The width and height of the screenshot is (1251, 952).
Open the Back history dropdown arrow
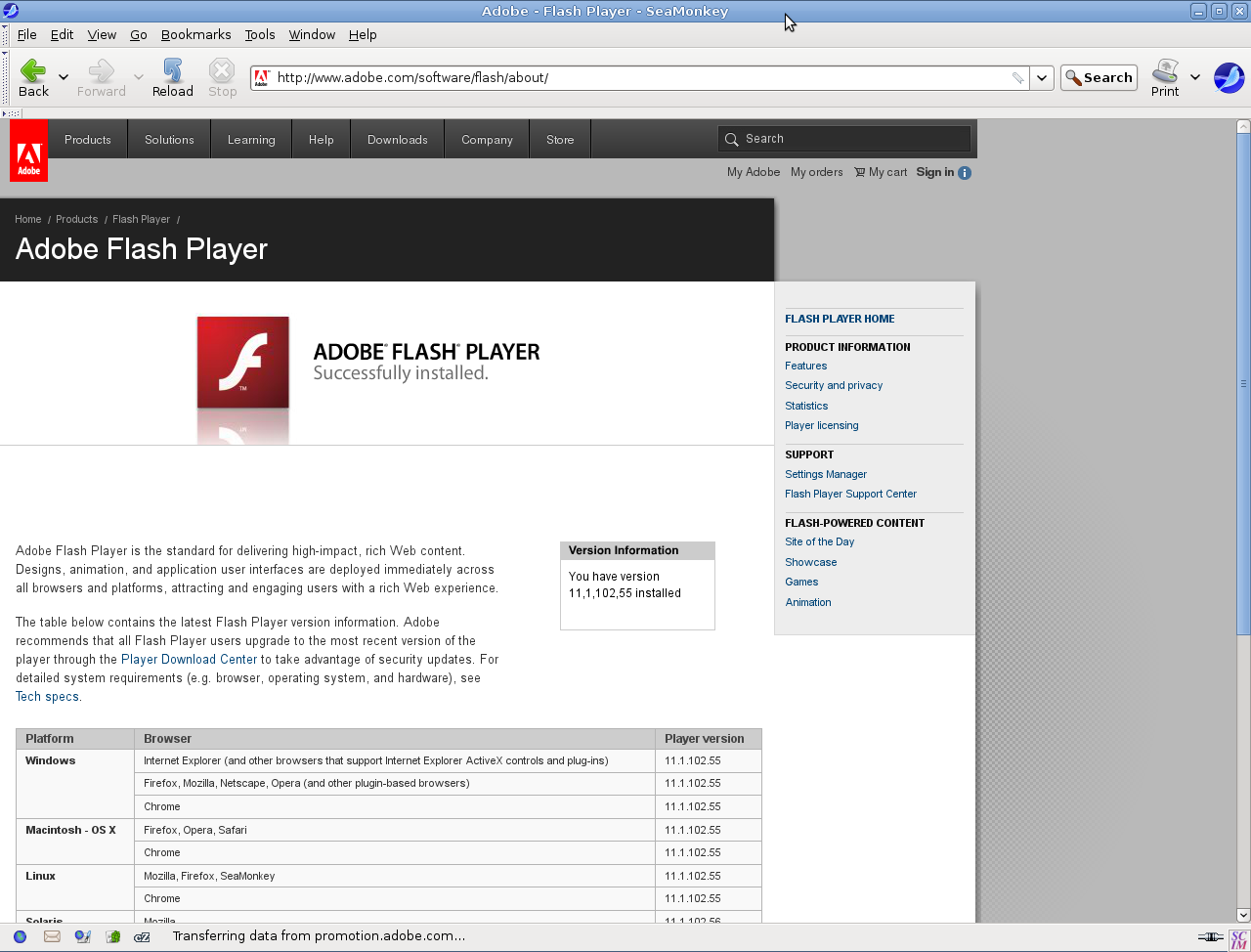[x=64, y=77]
